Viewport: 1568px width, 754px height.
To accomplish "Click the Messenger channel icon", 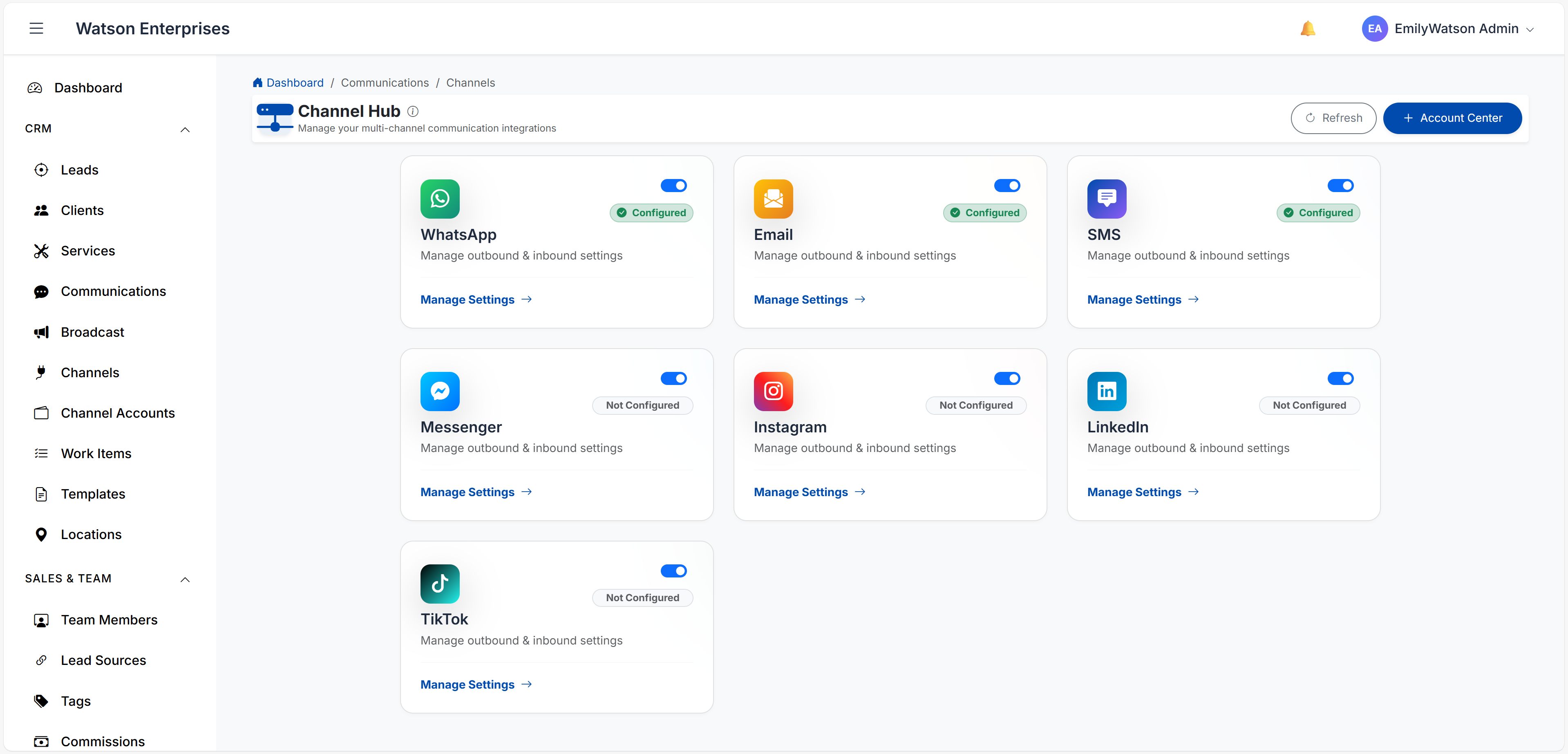I will (x=439, y=391).
